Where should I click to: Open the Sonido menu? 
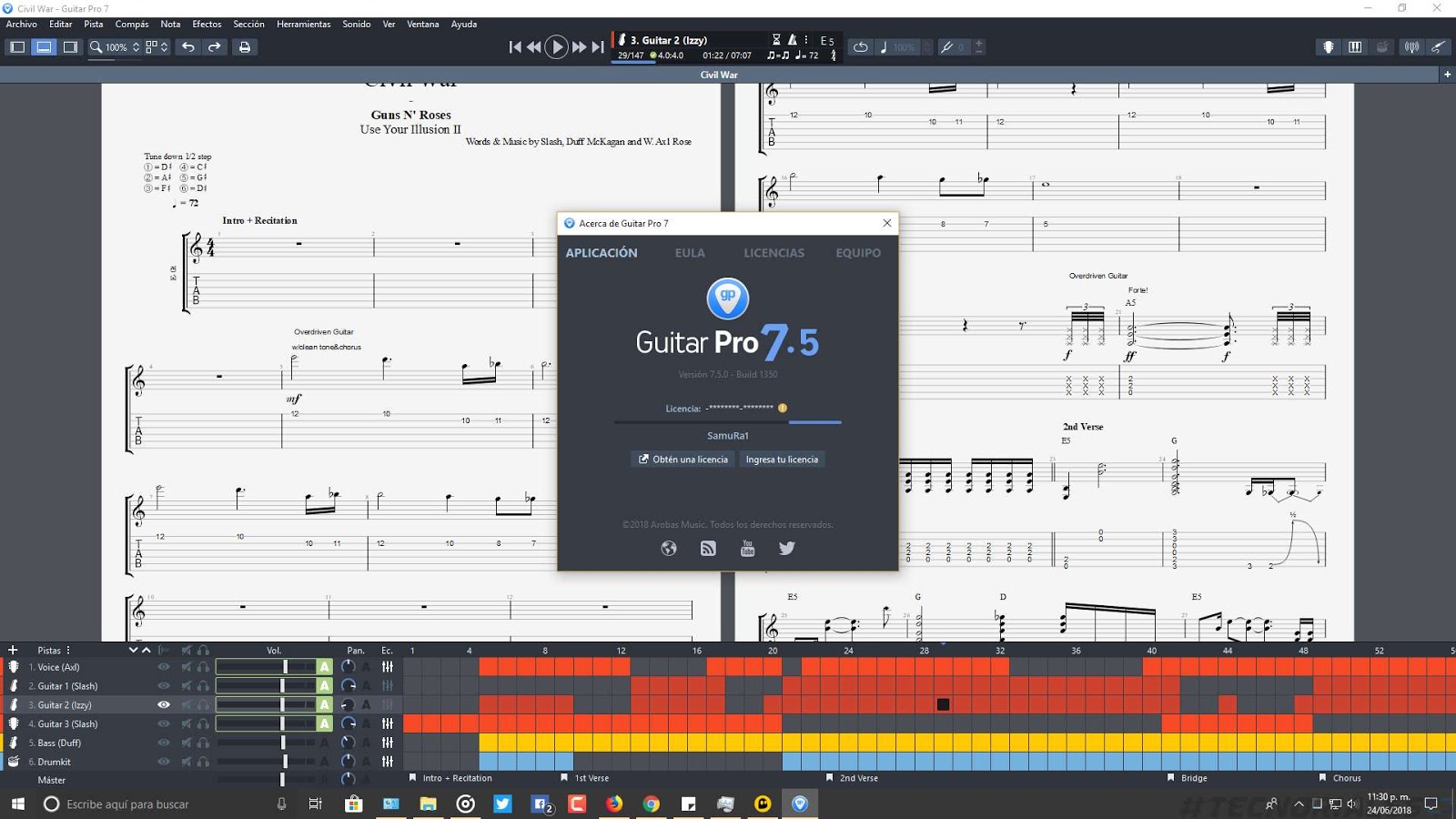pos(357,25)
